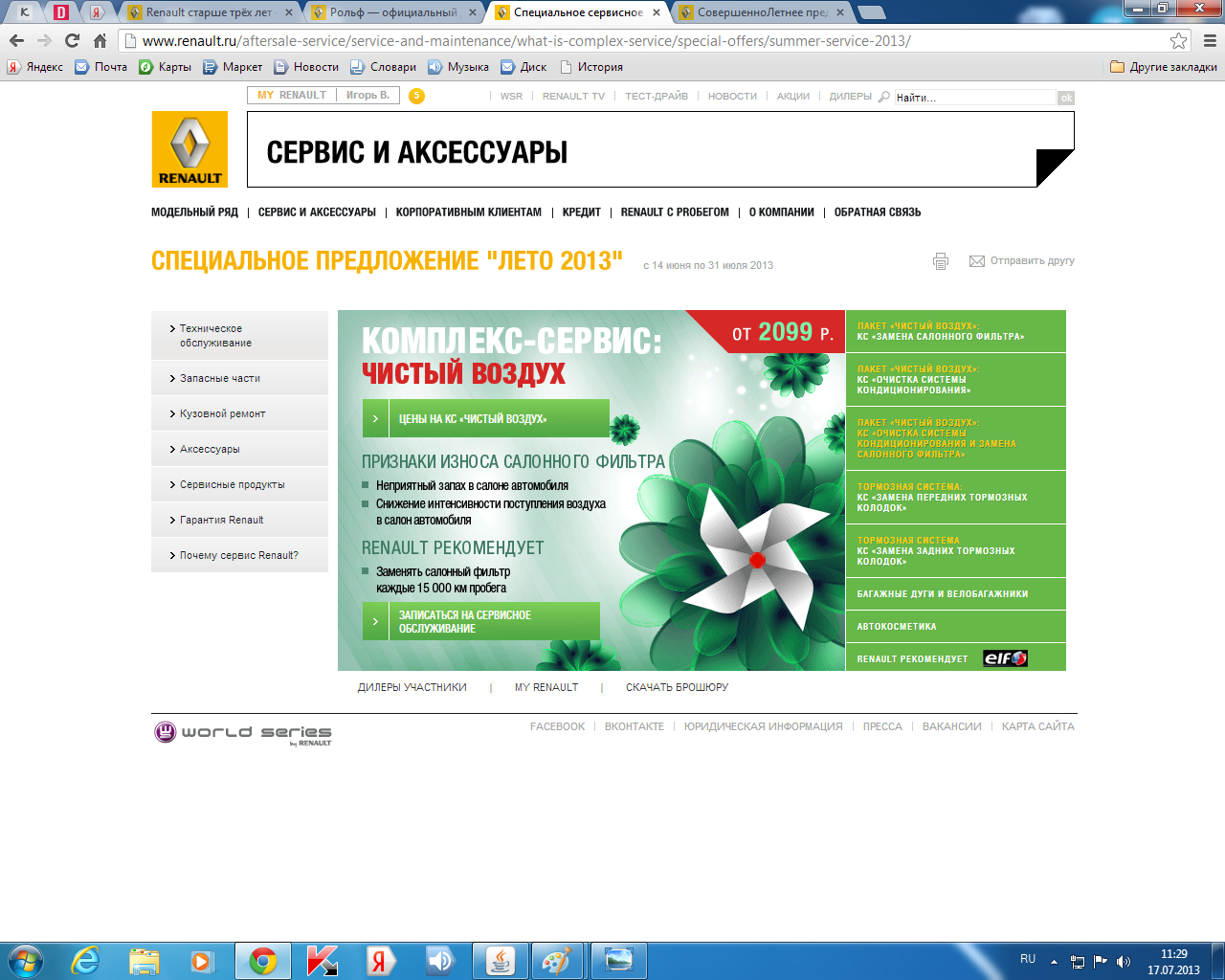Click the World Series by Renault logo

[243, 733]
